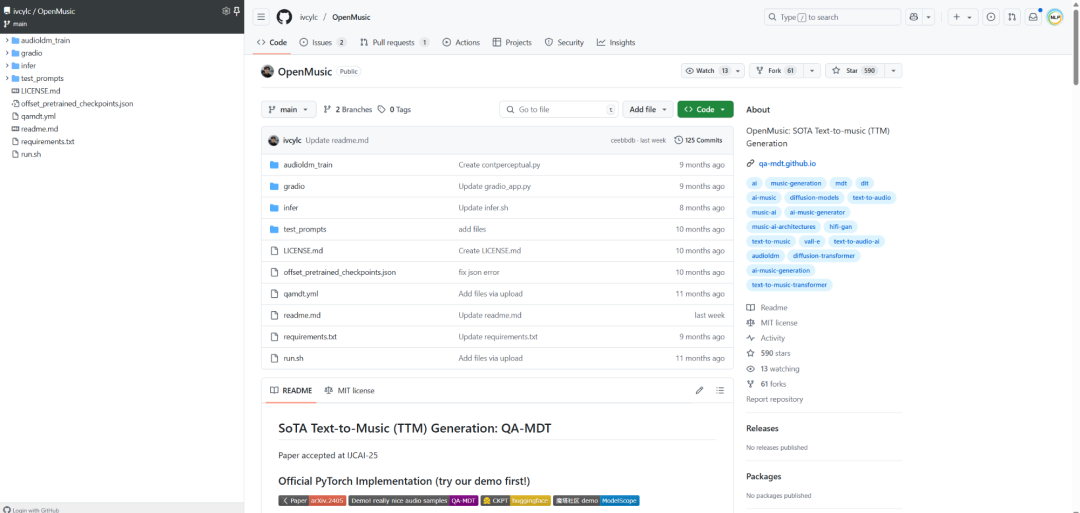Open the qa-mdt.github.io website link
Viewport: 1080px width, 513px height.
pyautogui.click(x=787, y=164)
